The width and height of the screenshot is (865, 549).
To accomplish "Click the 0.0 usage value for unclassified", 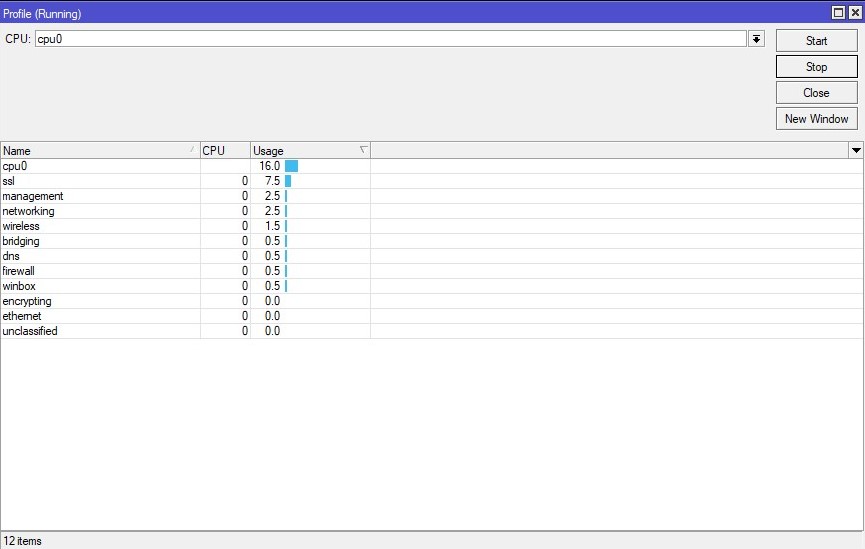I will (273, 331).
